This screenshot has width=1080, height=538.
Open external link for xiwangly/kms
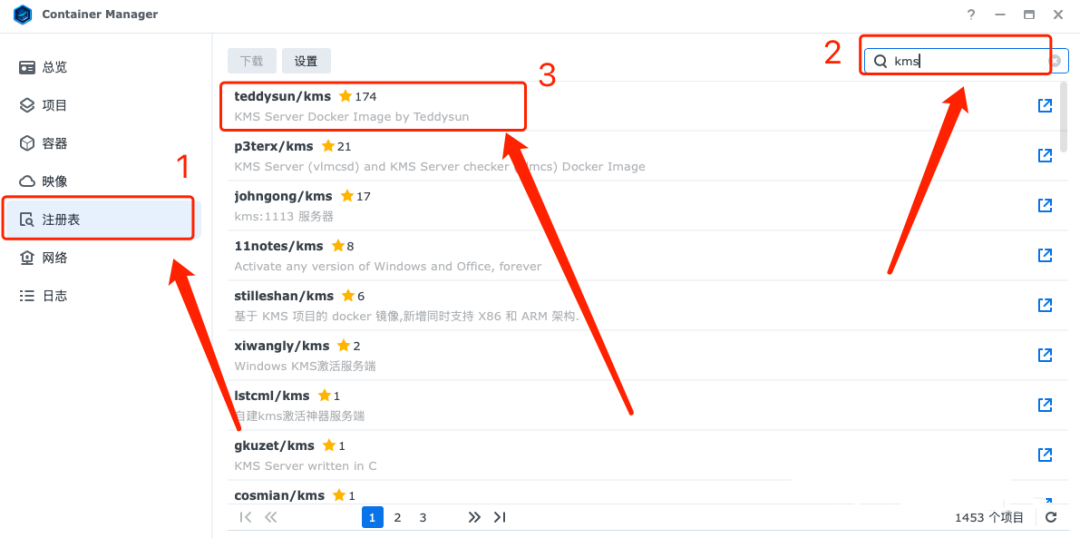pyautogui.click(x=1045, y=355)
